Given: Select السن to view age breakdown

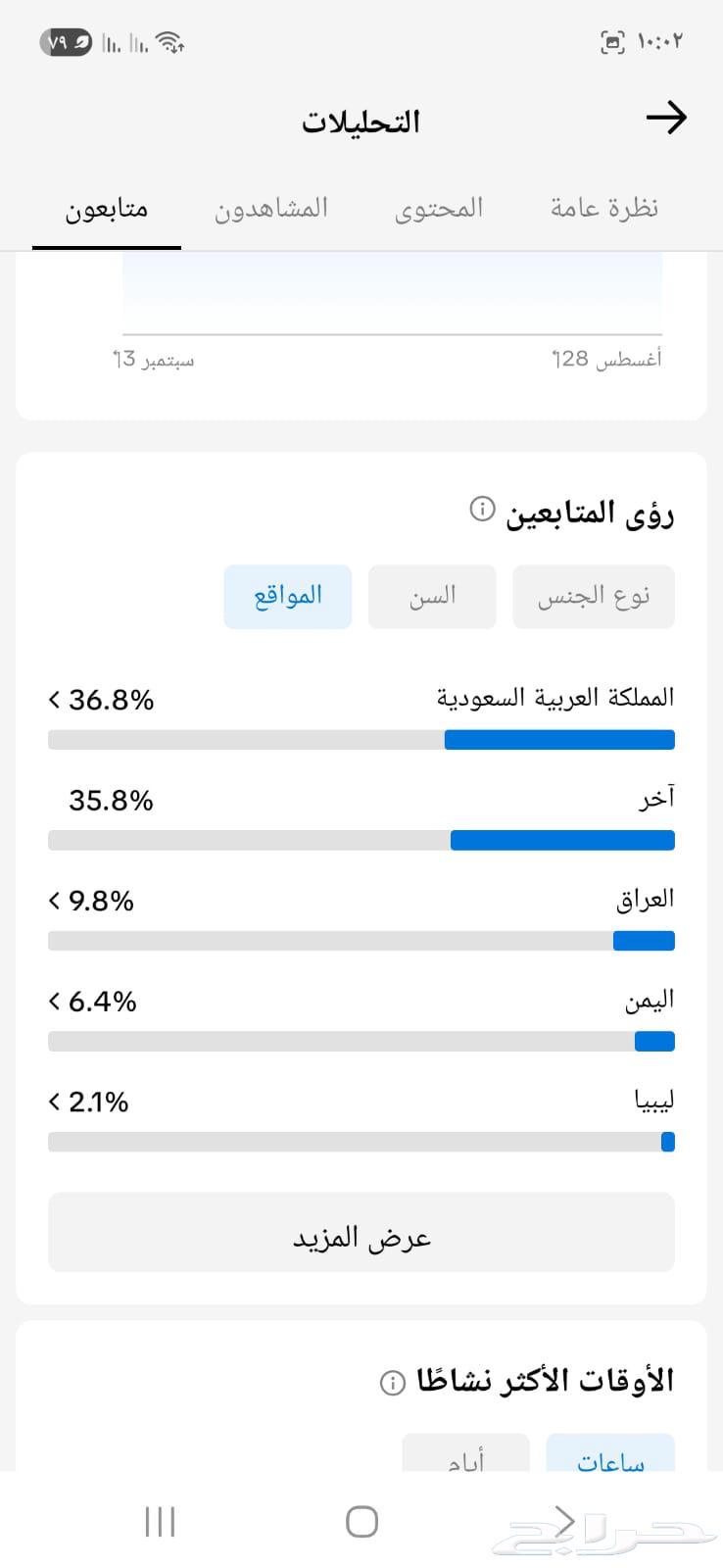Looking at the screenshot, I should point(431,596).
